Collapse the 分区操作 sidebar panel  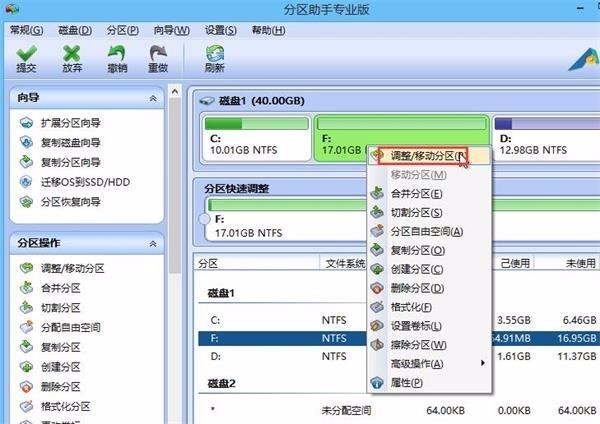[153, 243]
